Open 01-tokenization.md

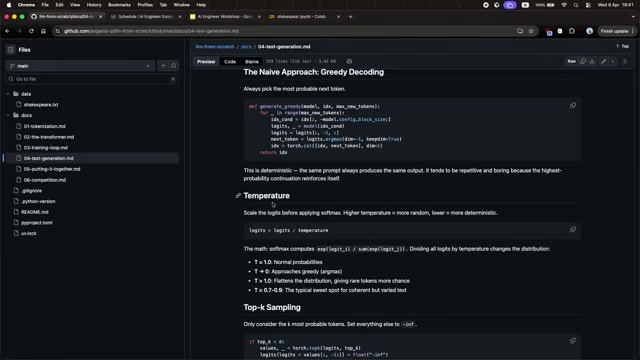44,126
